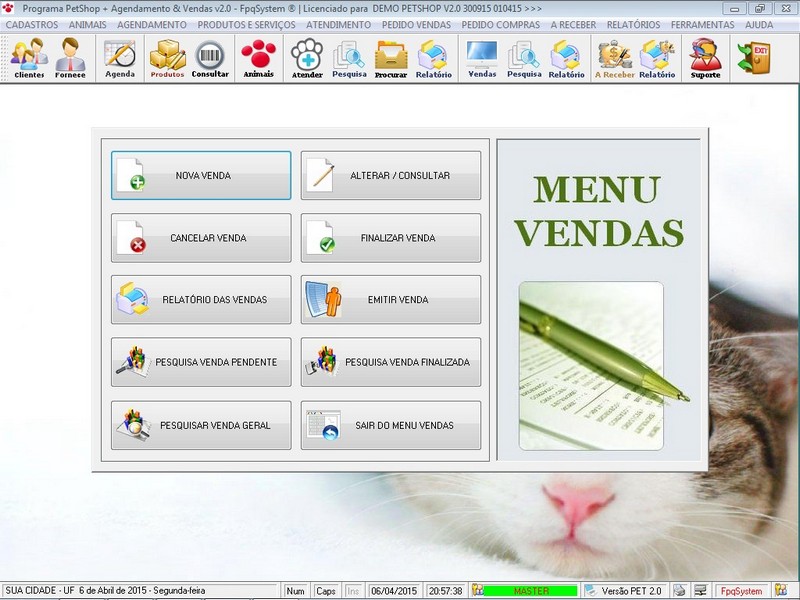Click PESQUISA VENDA FINALIZADA button
Viewport: 800px width, 600px height.
click(x=391, y=362)
